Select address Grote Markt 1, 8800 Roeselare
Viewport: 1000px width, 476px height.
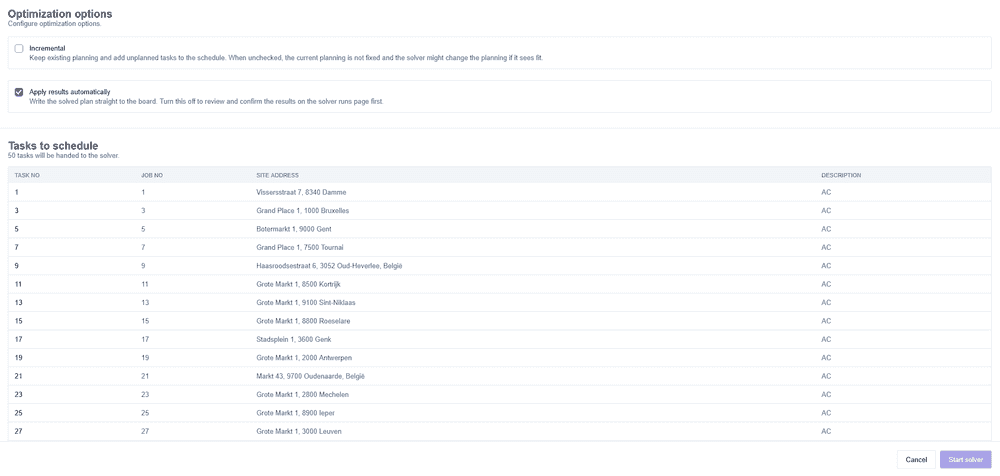[x=303, y=321]
